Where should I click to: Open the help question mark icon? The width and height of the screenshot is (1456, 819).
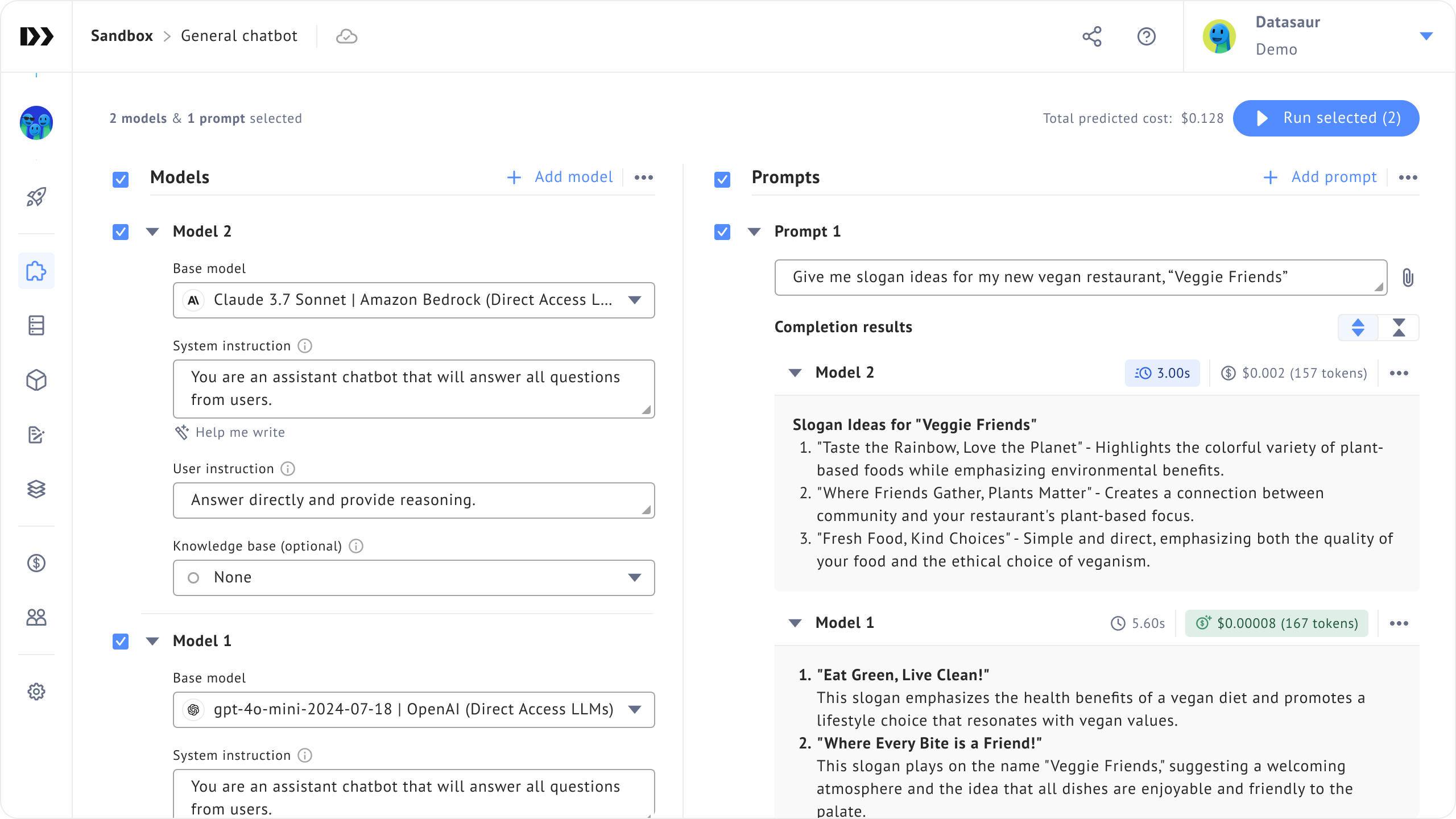pyautogui.click(x=1146, y=36)
